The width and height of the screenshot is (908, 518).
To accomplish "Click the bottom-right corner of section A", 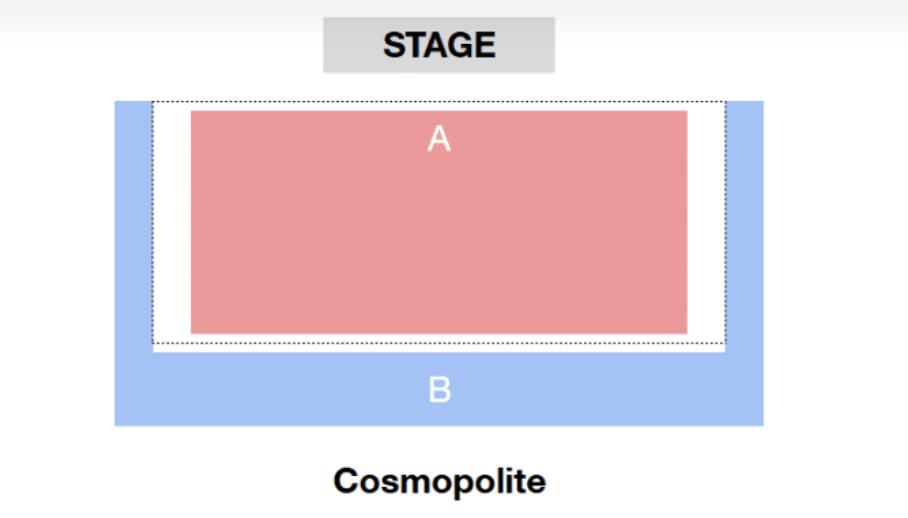I will pos(684,331).
